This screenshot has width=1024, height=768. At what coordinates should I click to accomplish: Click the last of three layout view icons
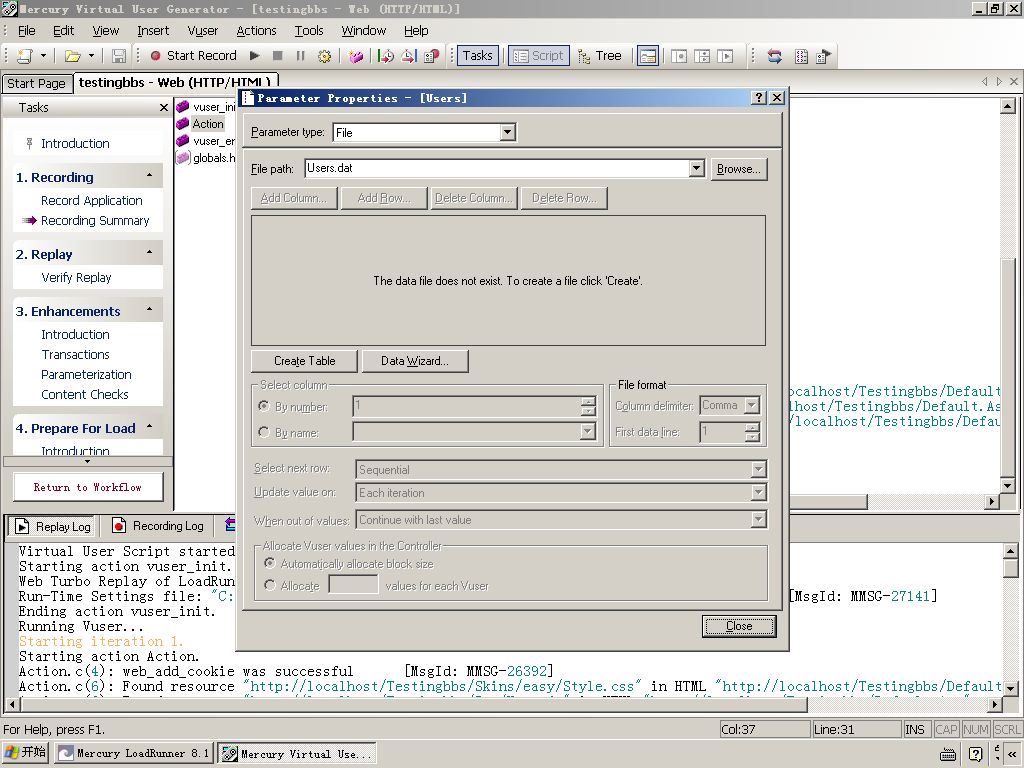tap(725, 56)
